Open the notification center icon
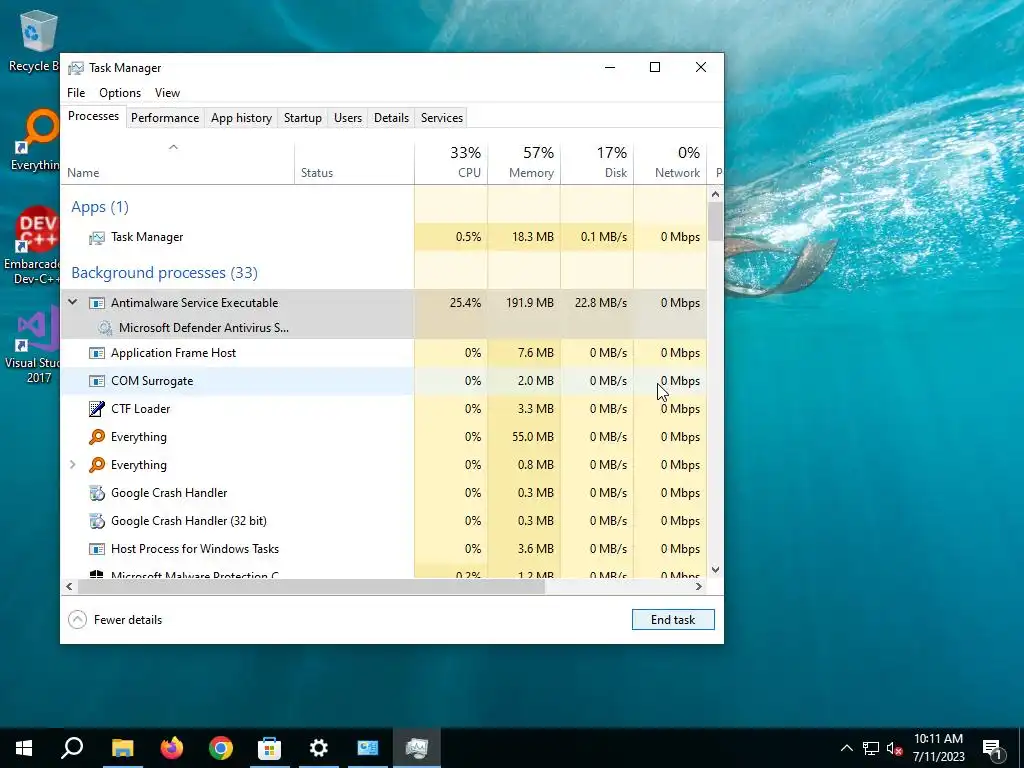 tap(993, 748)
